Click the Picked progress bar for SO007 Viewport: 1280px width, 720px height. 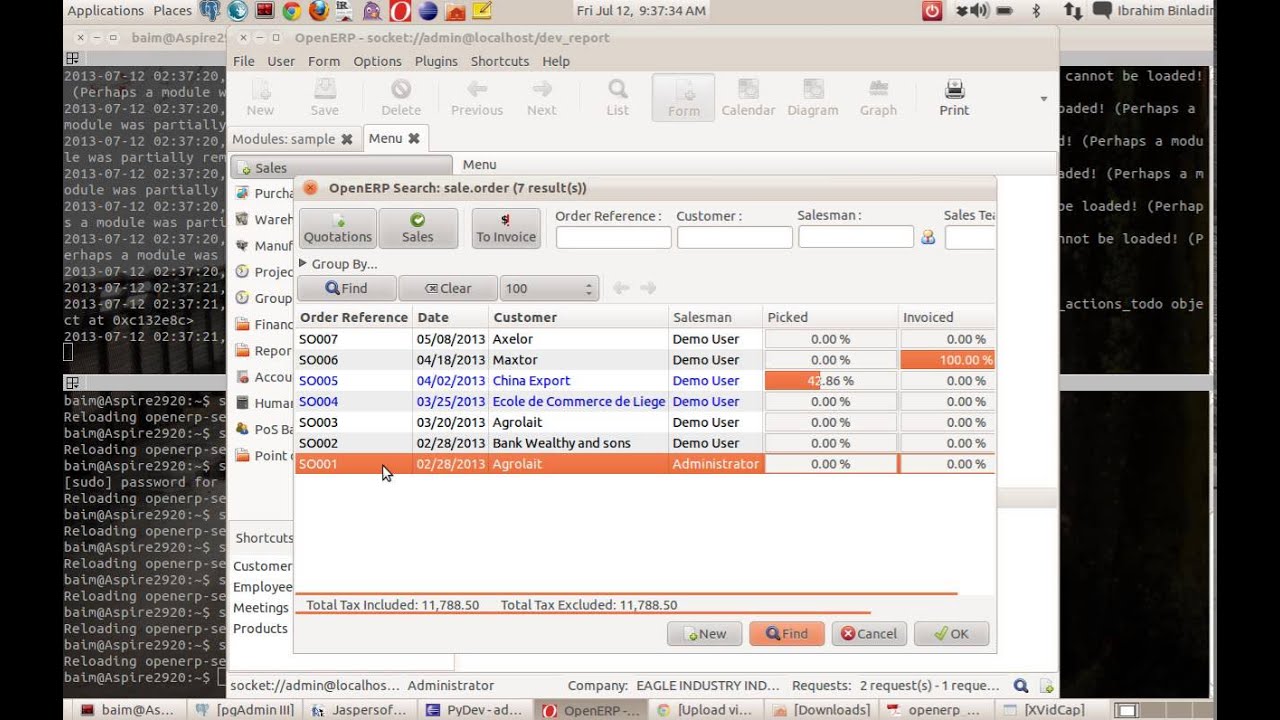pos(830,339)
